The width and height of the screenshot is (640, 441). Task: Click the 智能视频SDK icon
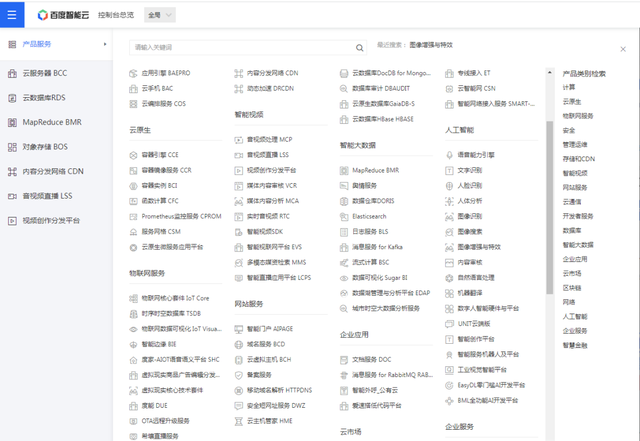click(239, 232)
